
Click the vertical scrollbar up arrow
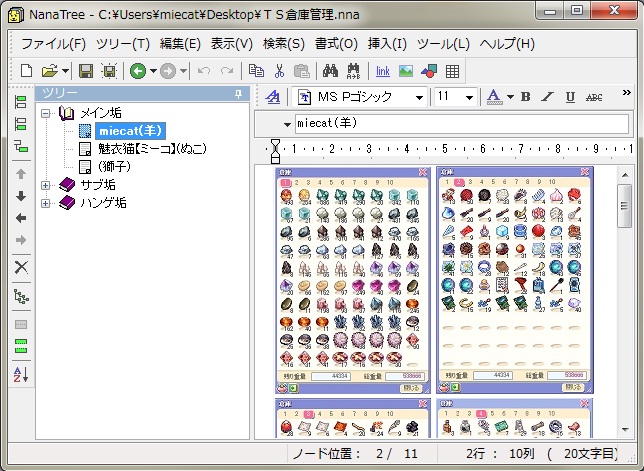point(625,175)
